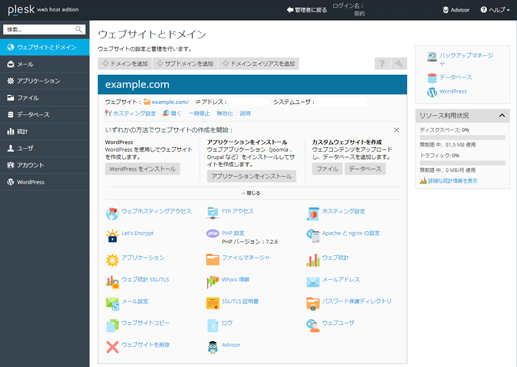Image resolution: width=517 pixels, height=367 pixels.
Task: Click the Let's Encrypt lock icon
Action: tap(112, 236)
